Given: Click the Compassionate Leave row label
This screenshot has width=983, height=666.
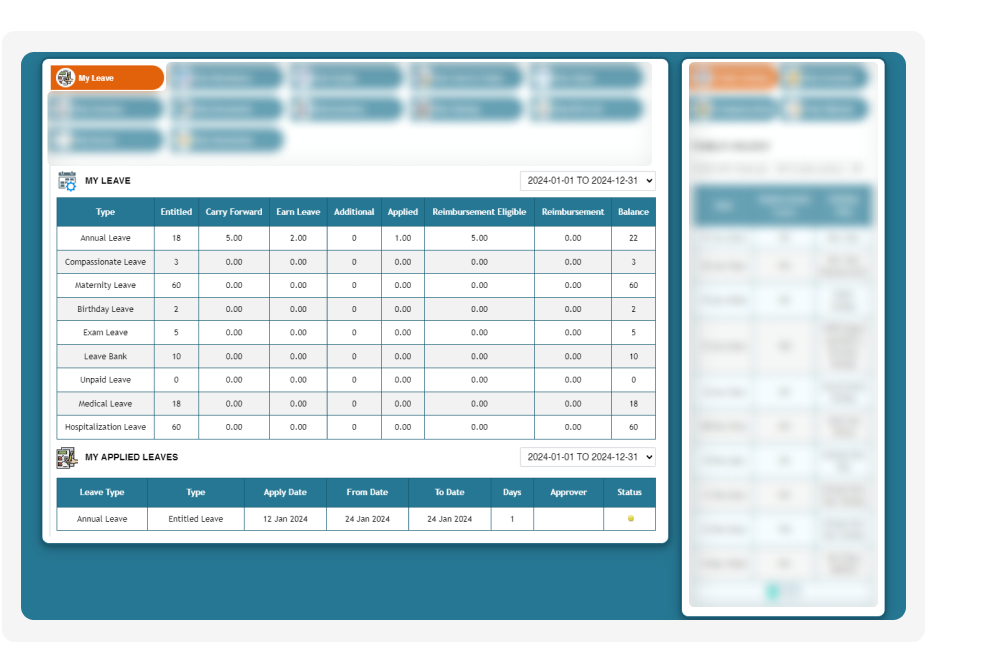Looking at the screenshot, I should point(106,262).
